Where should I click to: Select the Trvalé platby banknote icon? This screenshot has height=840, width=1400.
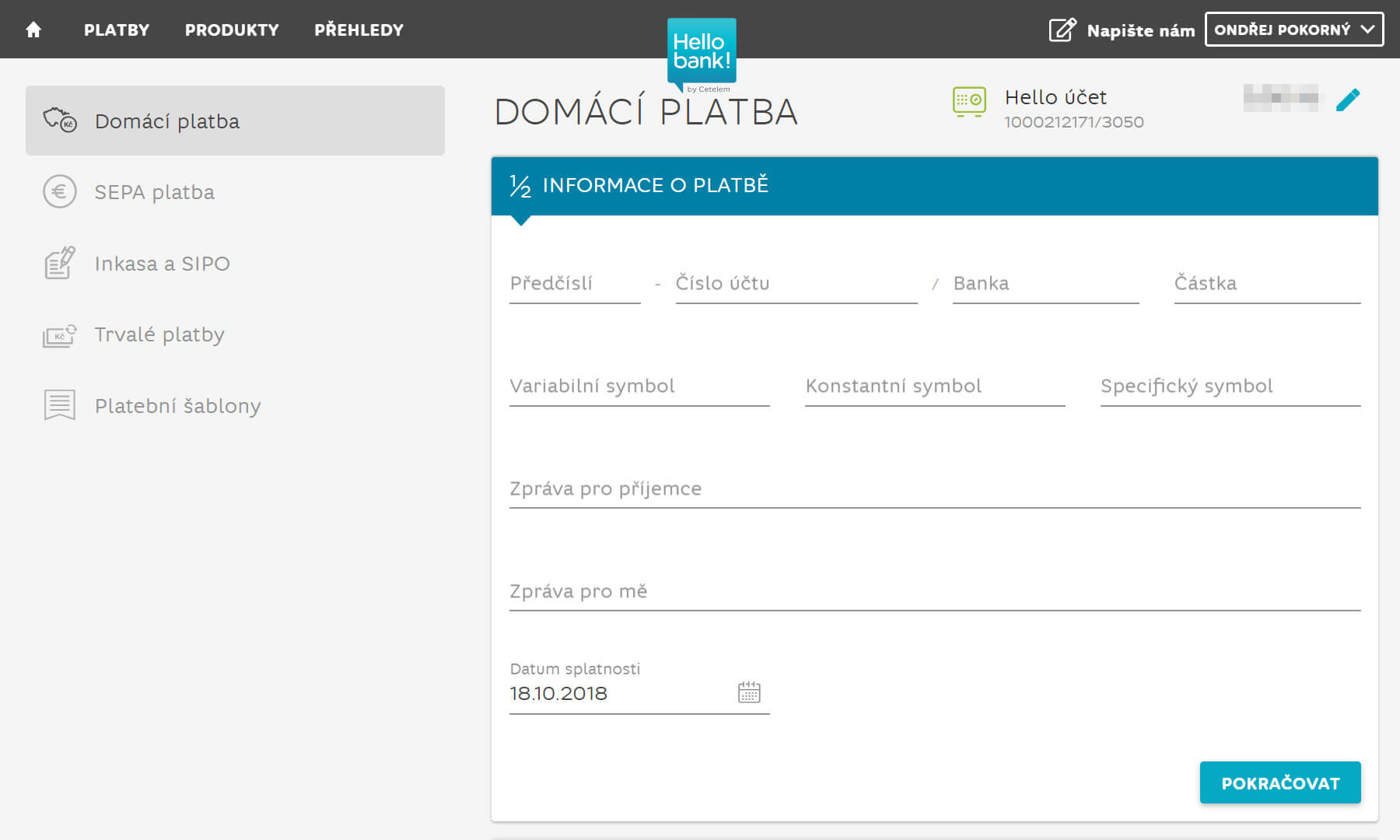[58, 334]
